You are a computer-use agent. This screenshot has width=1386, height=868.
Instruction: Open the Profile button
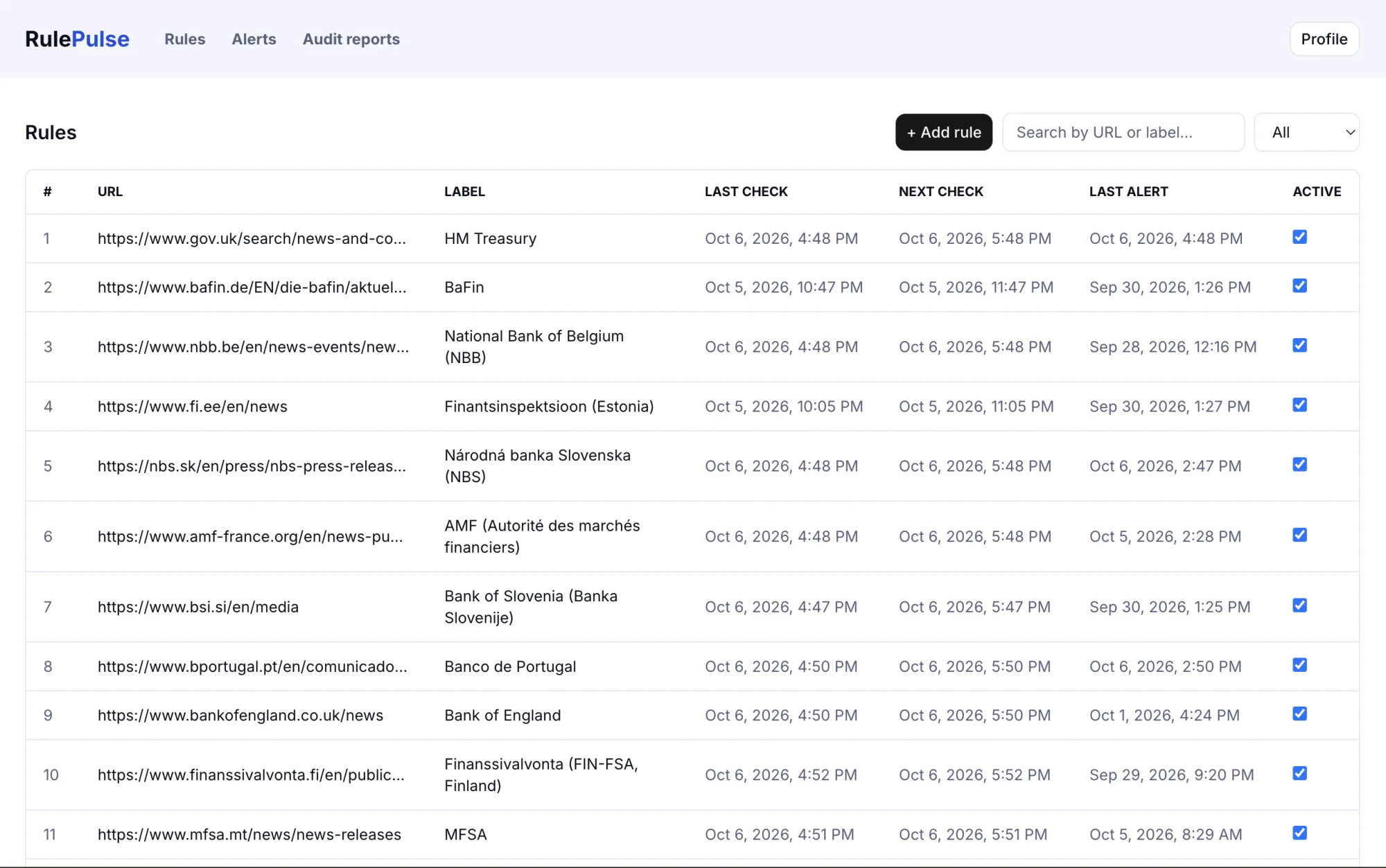point(1324,39)
